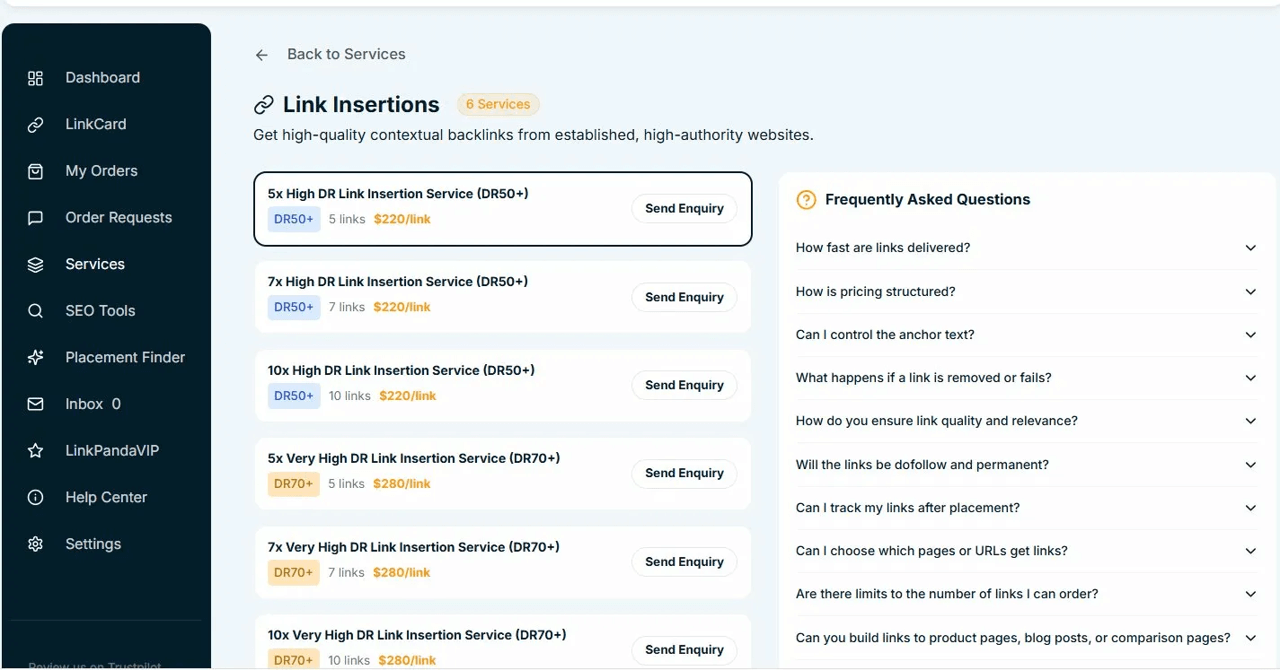Open My Orders via the bag icon
The image size is (1280, 670).
pyautogui.click(x=35, y=171)
